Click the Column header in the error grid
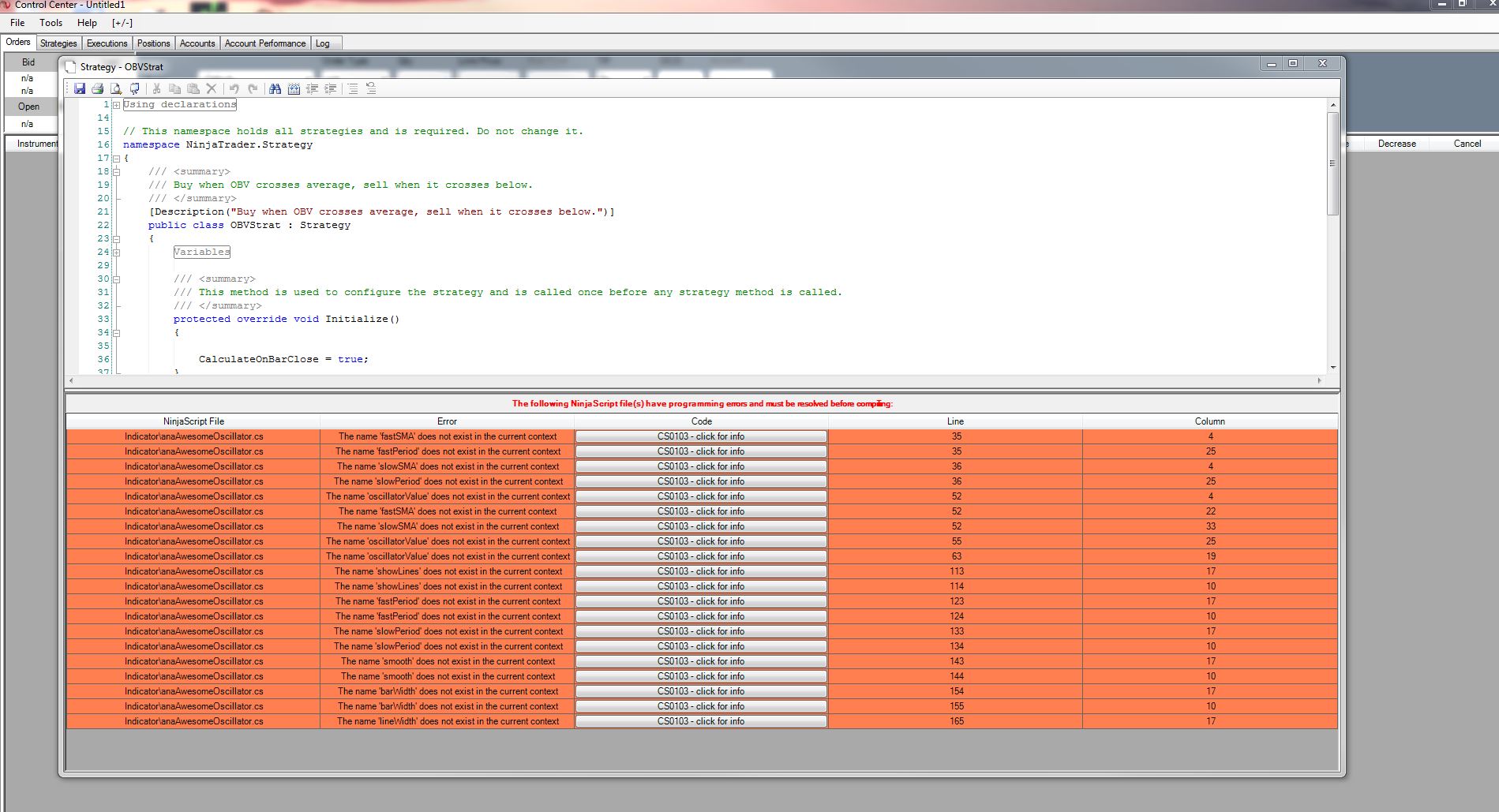The image size is (1499, 812). pyautogui.click(x=1210, y=421)
